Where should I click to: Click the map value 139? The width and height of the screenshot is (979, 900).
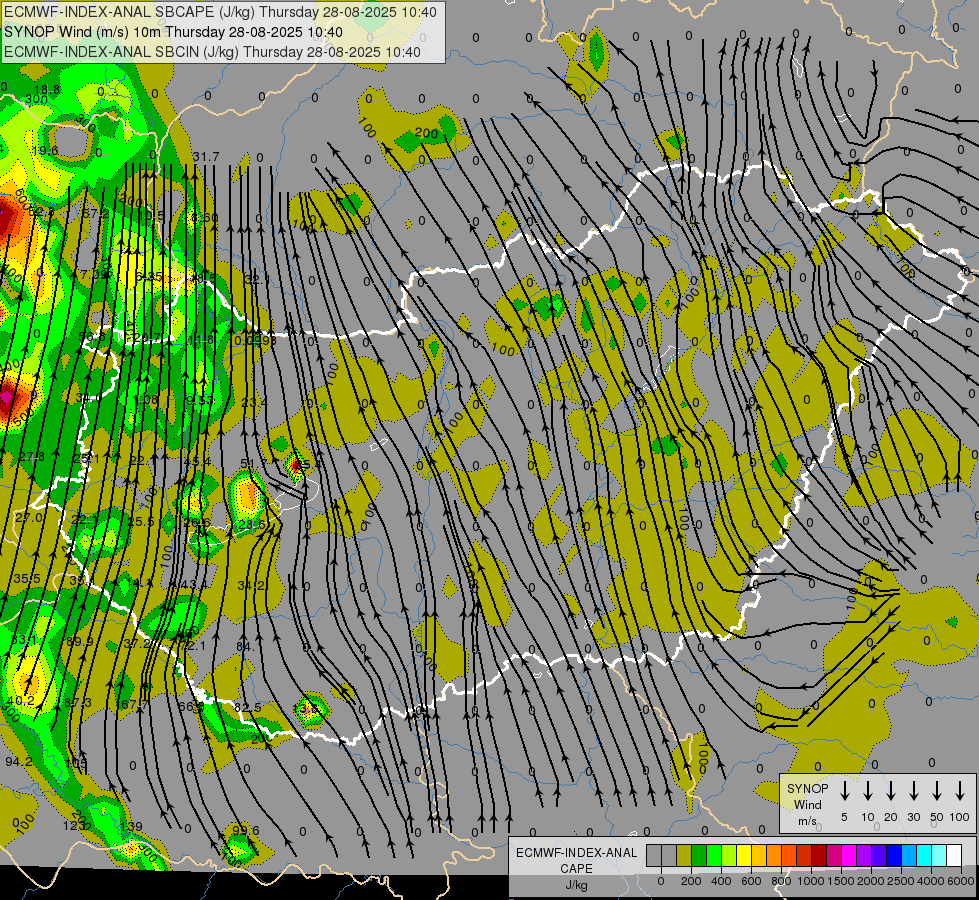(x=132, y=826)
